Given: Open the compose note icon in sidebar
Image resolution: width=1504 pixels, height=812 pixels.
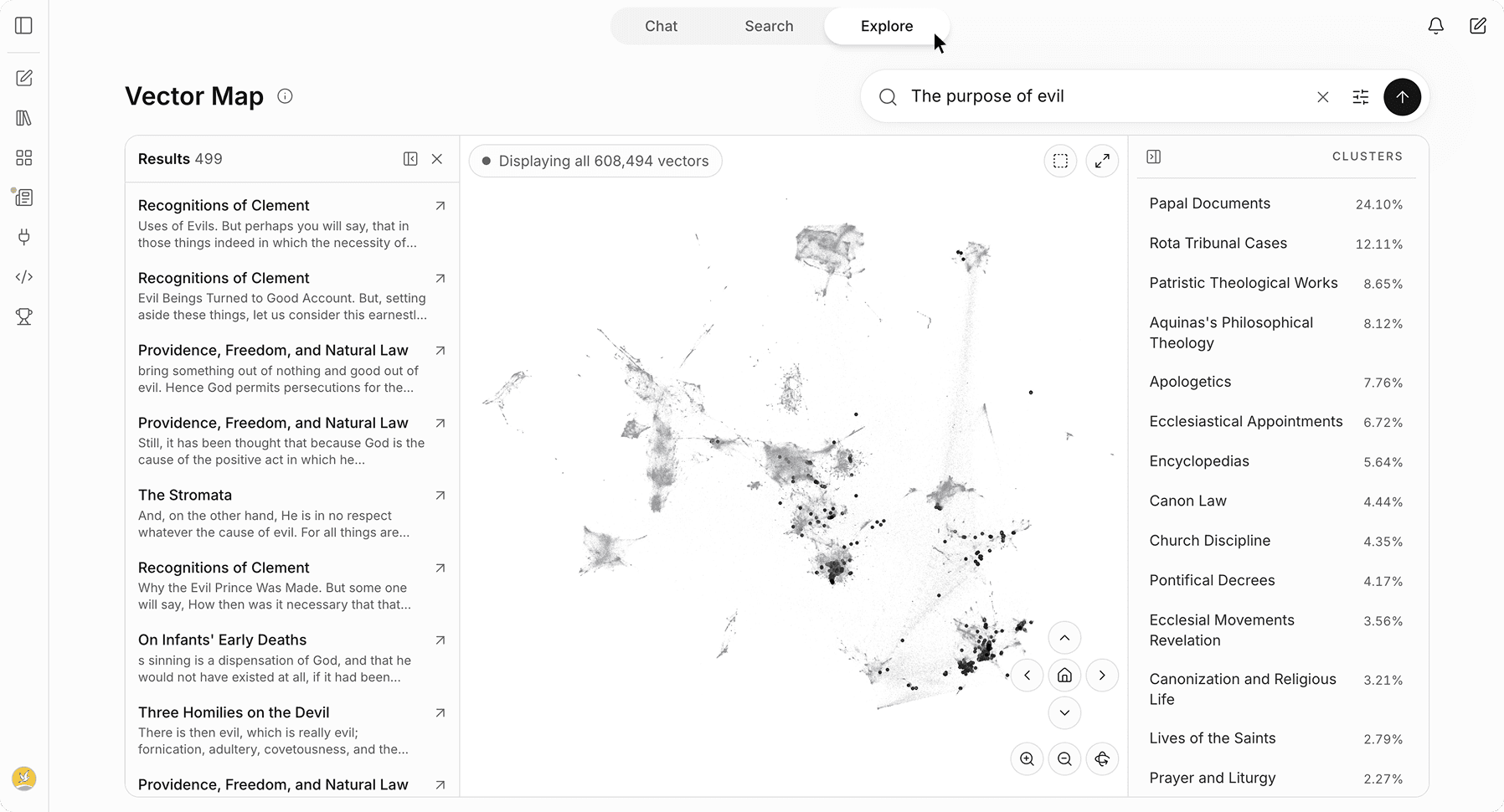Looking at the screenshot, I should point(23,78).
